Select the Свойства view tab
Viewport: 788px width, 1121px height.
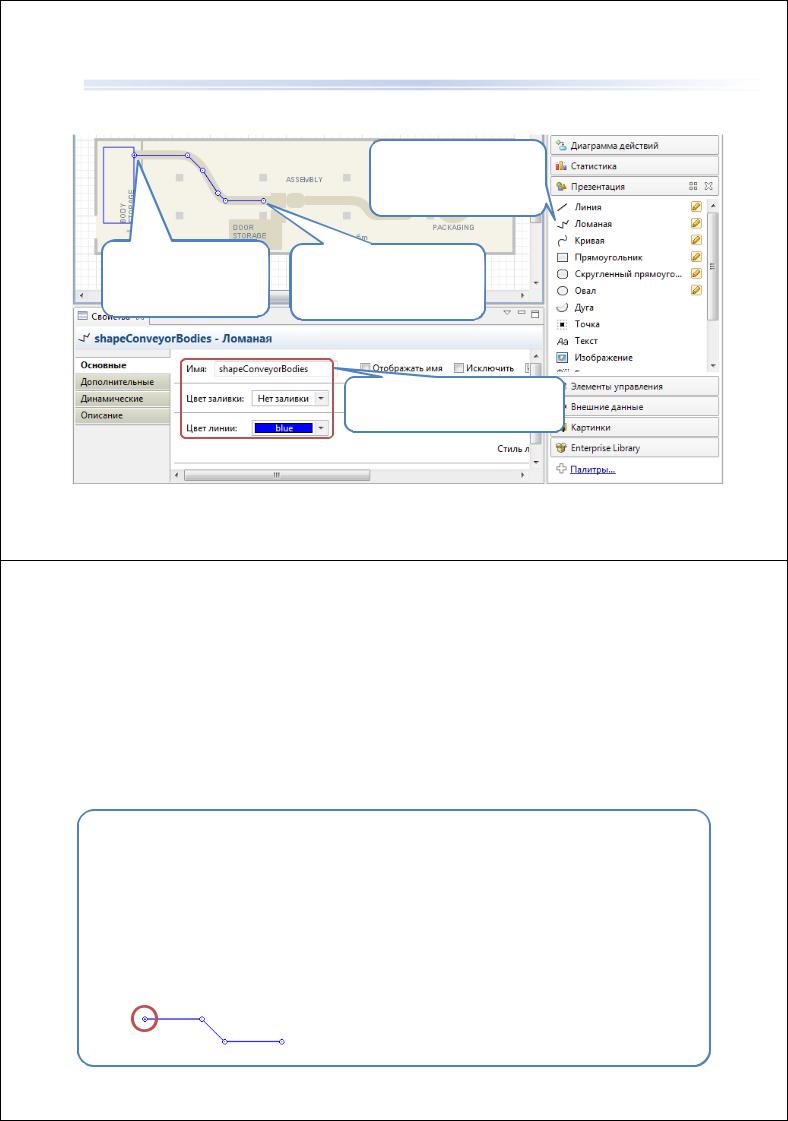[x=111, y=316]
